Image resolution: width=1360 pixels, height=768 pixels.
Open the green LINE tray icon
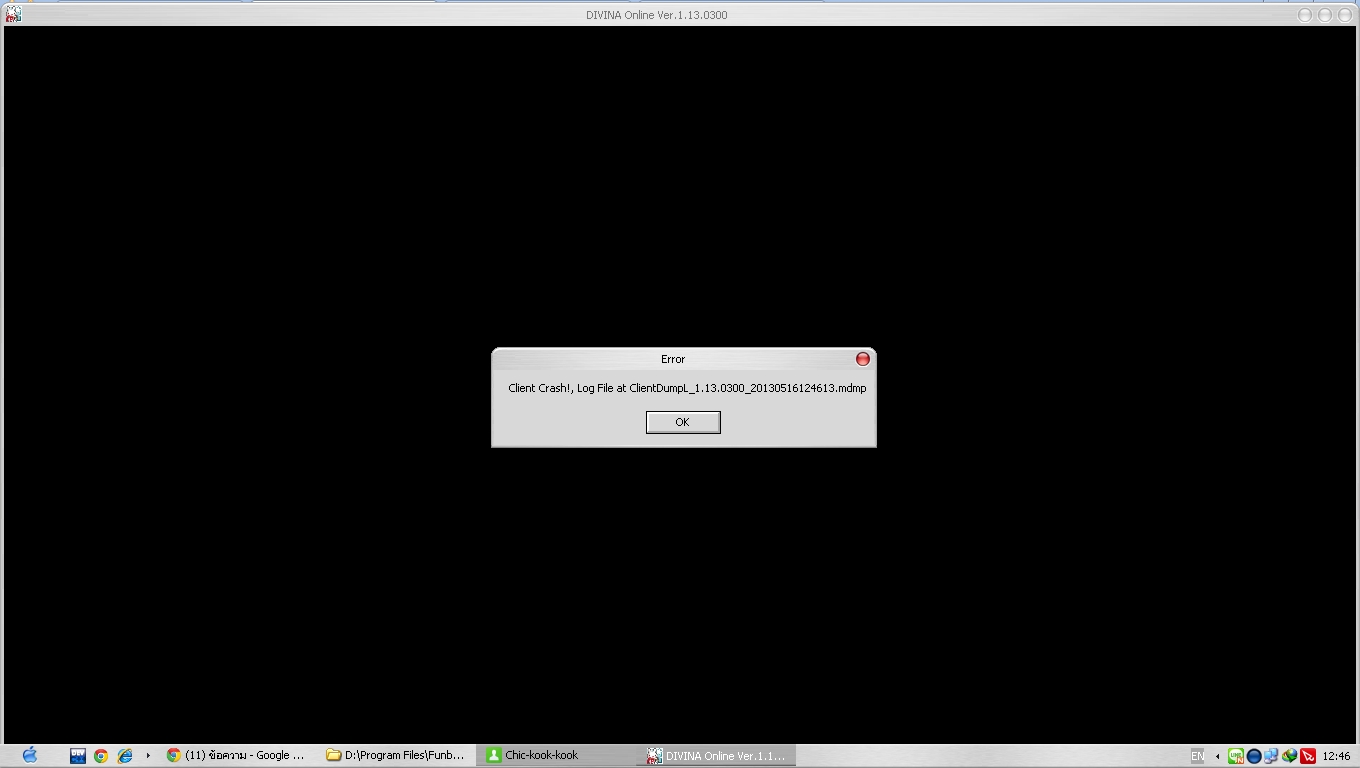(1236, 756)
